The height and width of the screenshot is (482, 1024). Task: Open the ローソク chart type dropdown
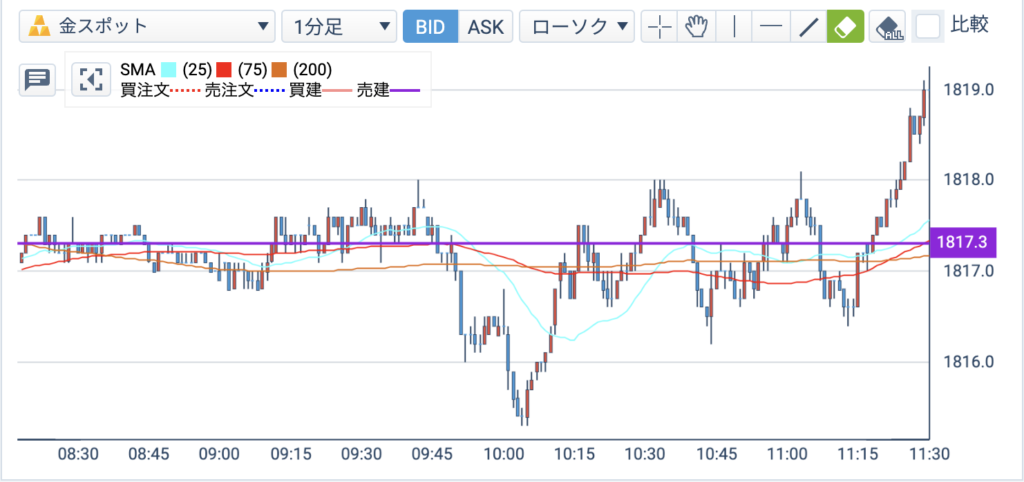point(577,27)
